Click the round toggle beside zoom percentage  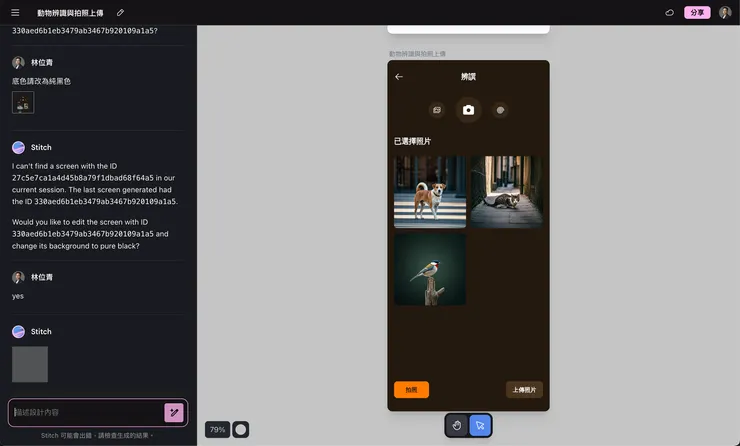coord(241,429)
